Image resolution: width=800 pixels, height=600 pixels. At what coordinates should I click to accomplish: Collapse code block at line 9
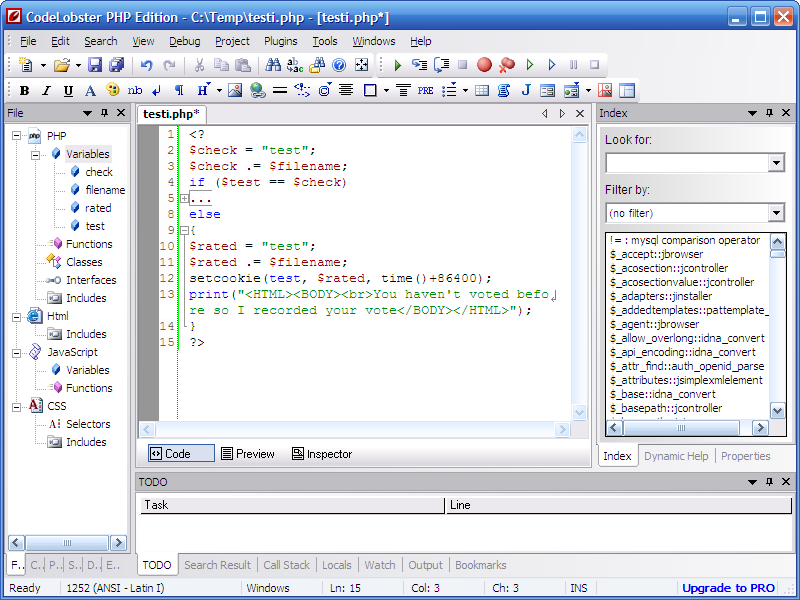pos(184,231)
